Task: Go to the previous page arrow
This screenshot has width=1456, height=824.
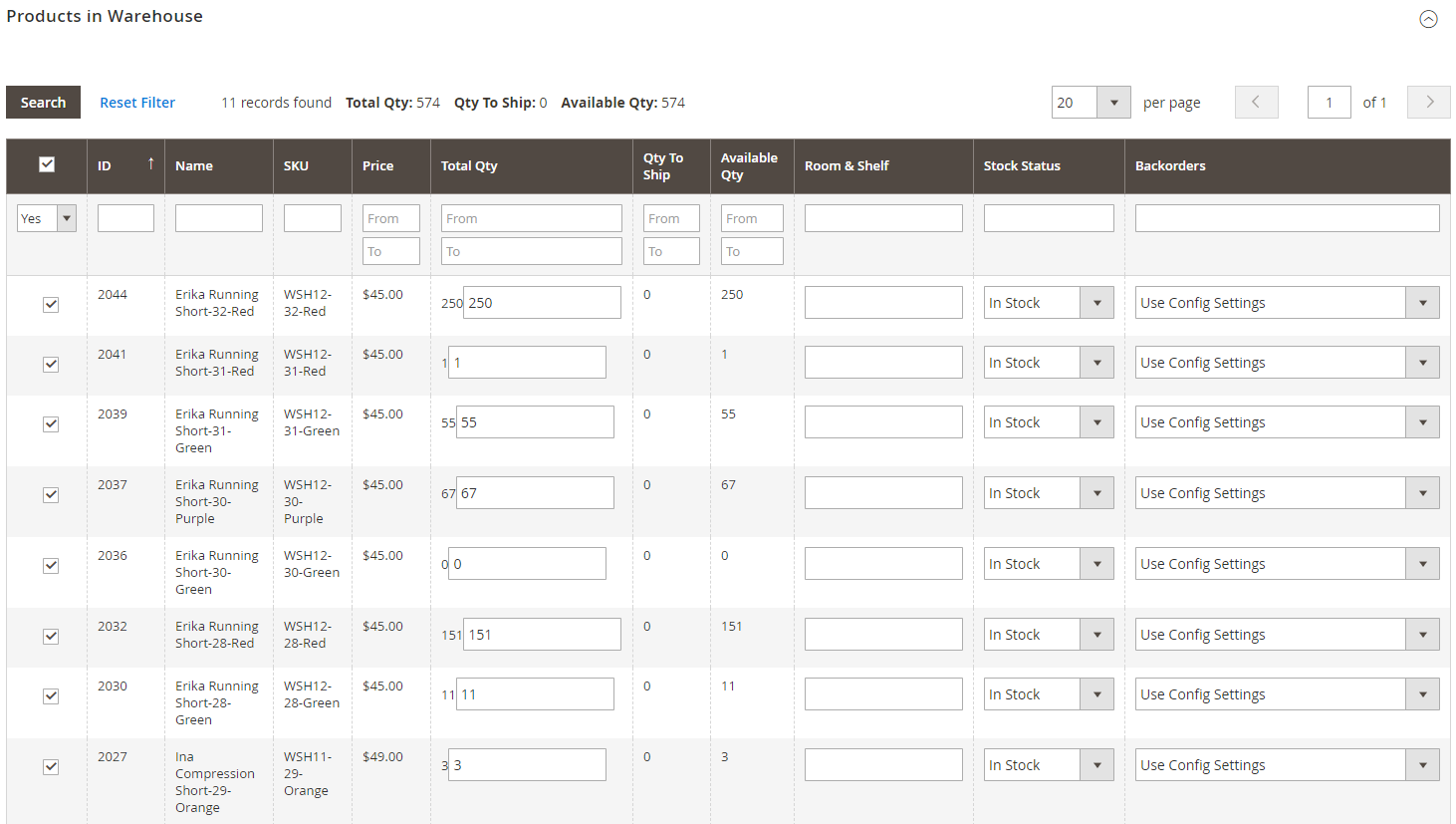Action: tap(1256, 102)
